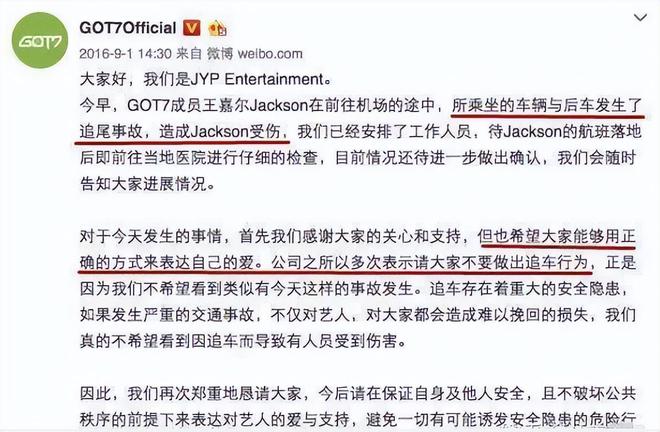Click the line 告知大家进展情况
Viewport: 660px width, 432px height.
tap(147, 184)
